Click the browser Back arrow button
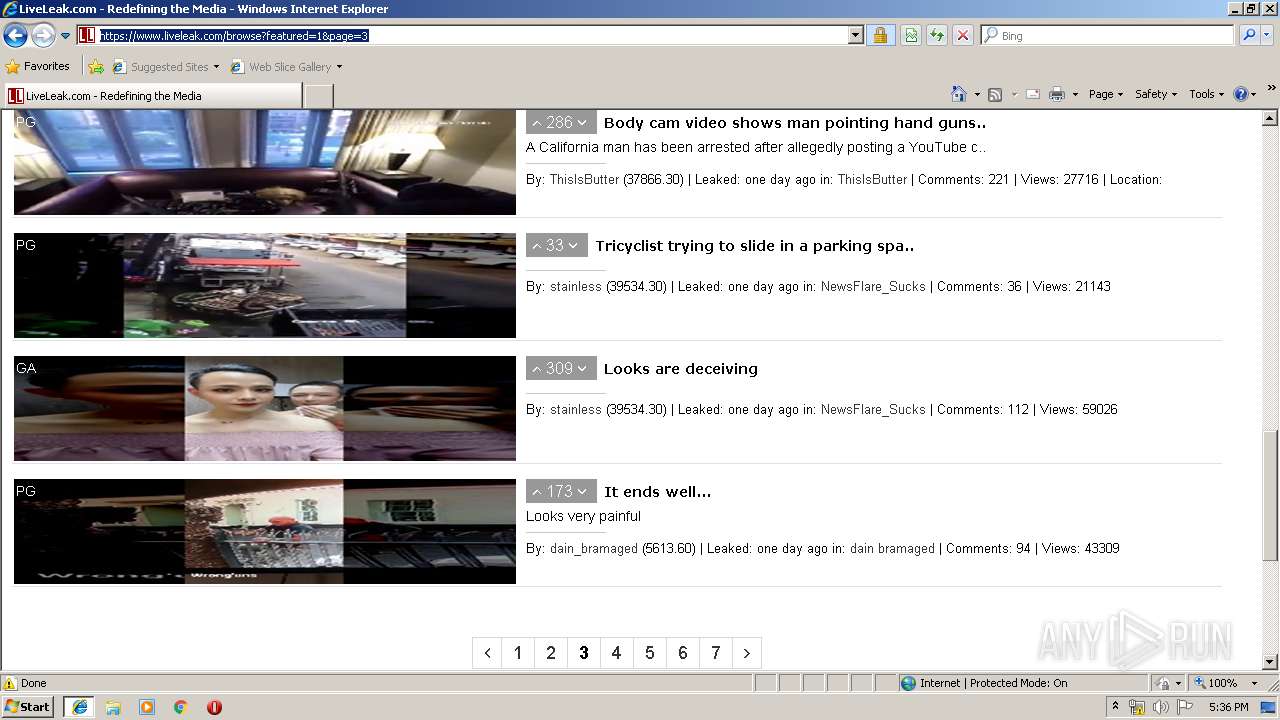This screenshot has height=720, width=1280. (15, 36)
